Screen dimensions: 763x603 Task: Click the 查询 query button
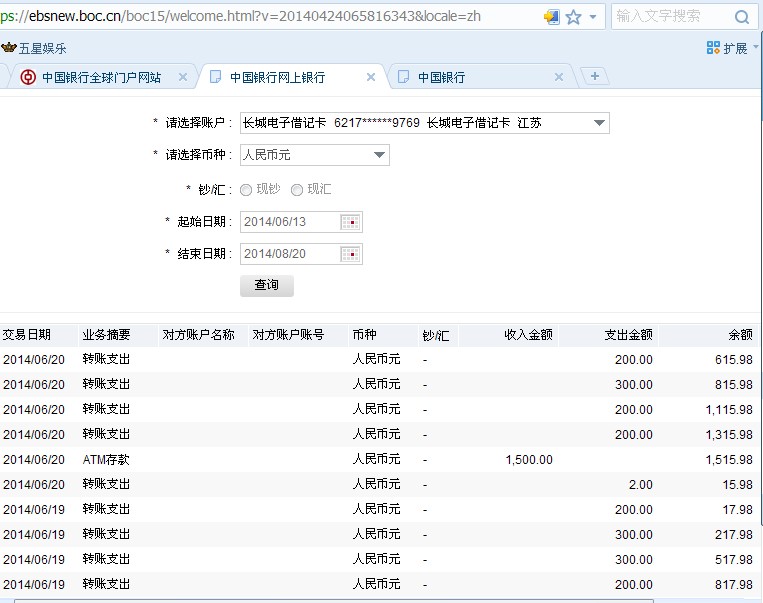point(267,285)
